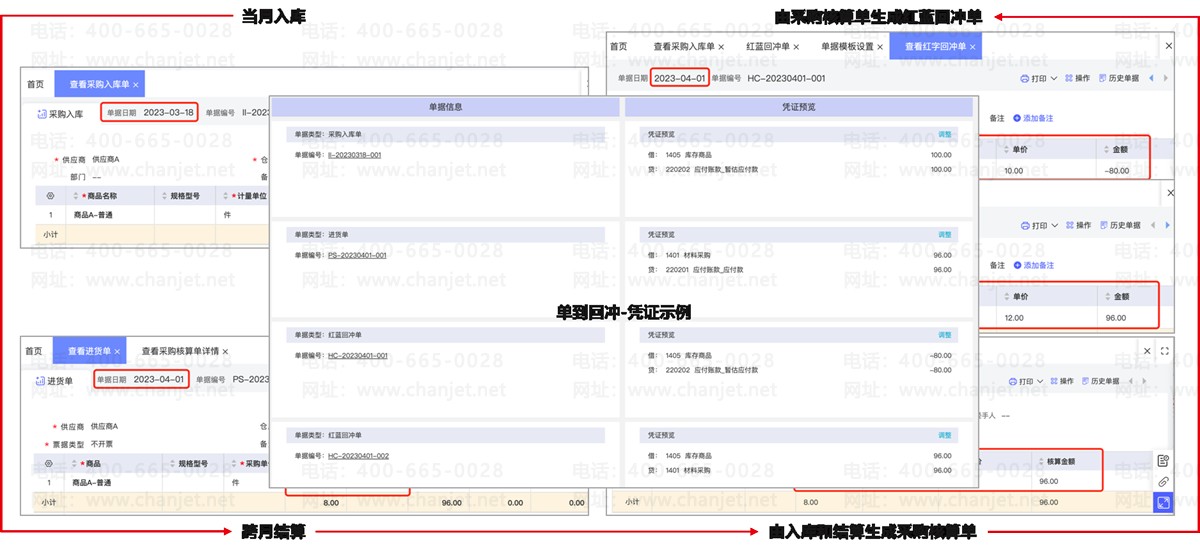The image size is (1200, 546).
Task: Open 历史单据 in the HC-20230401-001 reversal window
Action: (x=1118, y=78)
